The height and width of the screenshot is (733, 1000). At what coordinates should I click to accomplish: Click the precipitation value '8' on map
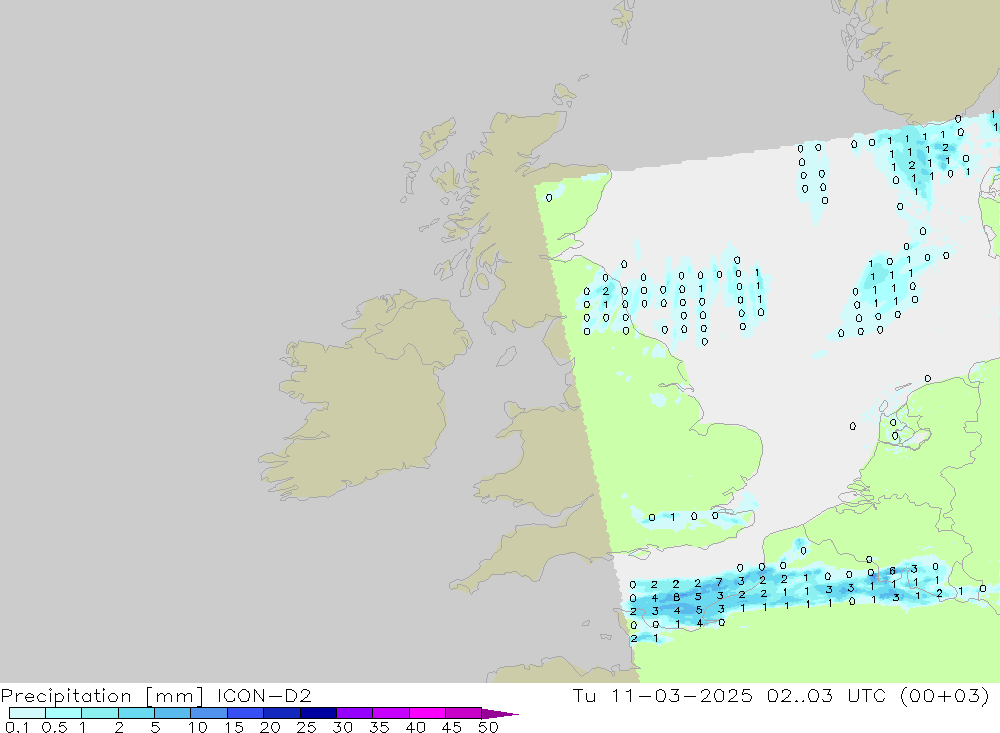(x=677, y=598)
